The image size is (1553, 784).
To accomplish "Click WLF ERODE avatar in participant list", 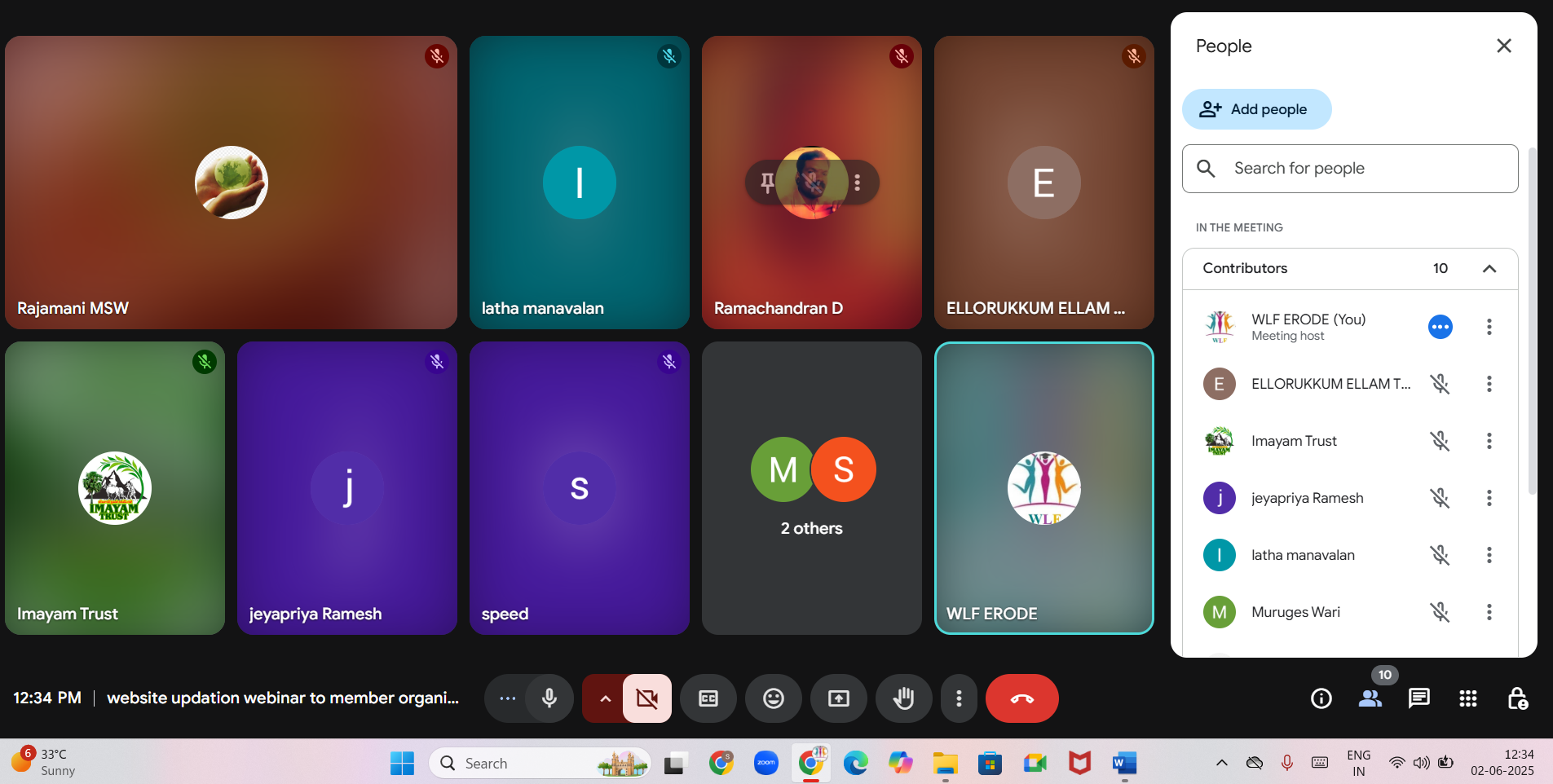I will tap(1220, 327).
